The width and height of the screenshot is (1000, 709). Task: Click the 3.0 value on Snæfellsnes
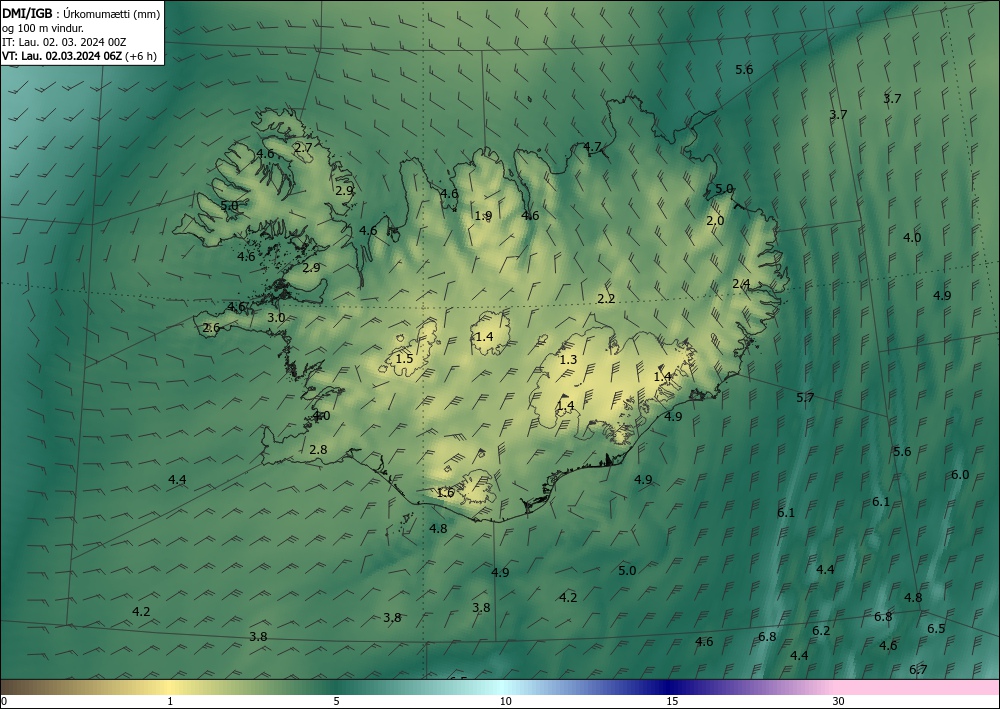[276, 318]
